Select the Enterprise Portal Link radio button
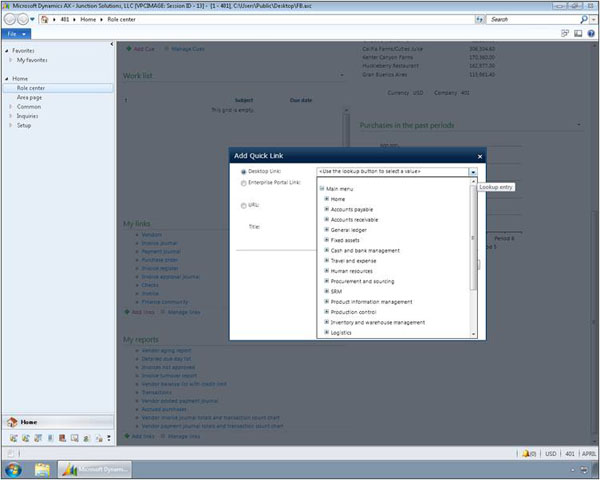Screen dimensions: 600x480 (x=243, y=183)
